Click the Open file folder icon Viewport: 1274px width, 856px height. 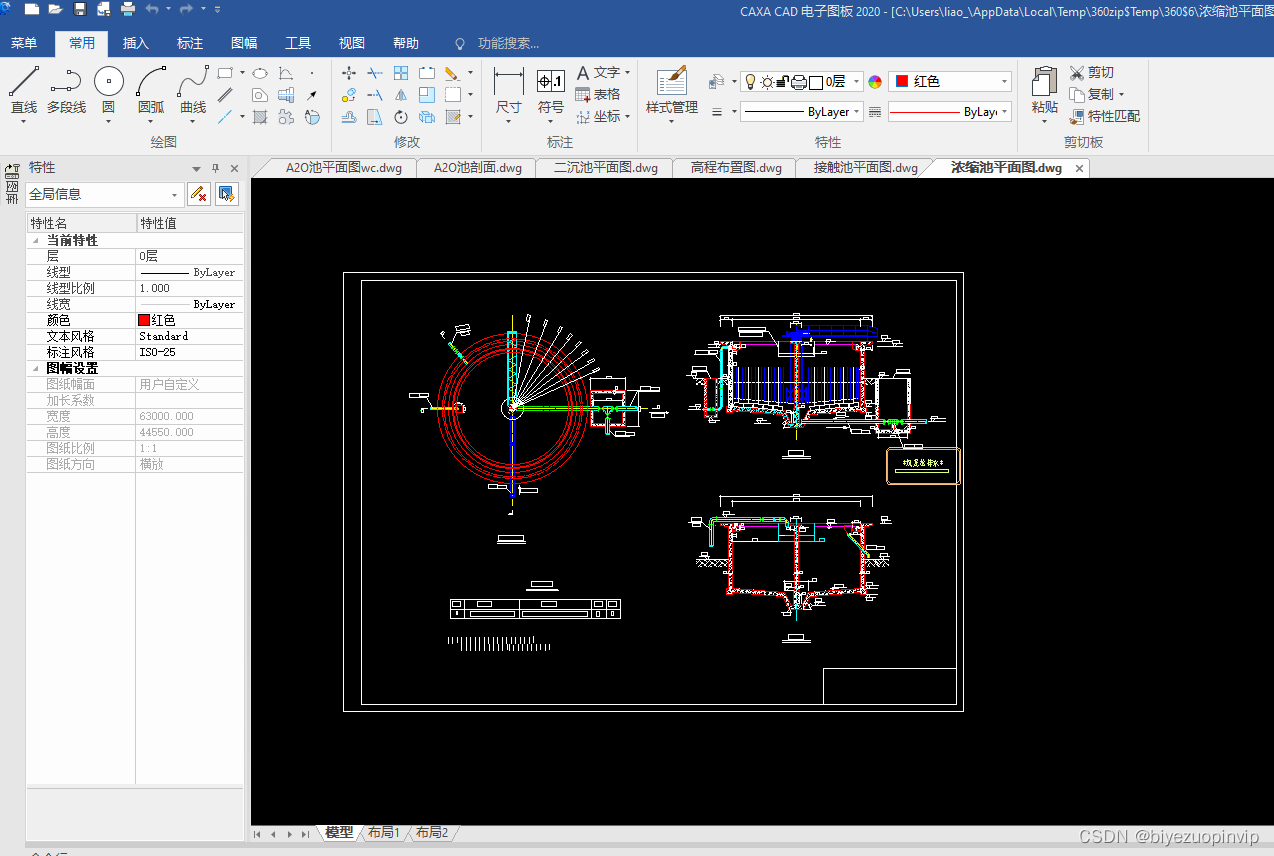pyautogui.click(x=55, y=9)
